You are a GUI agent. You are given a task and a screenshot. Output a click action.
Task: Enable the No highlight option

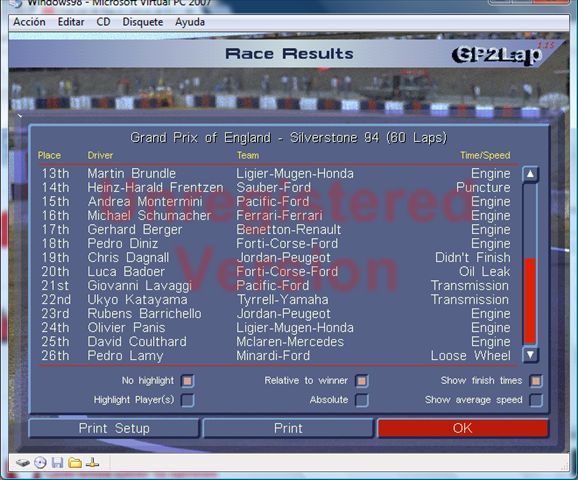coord(188,381)
